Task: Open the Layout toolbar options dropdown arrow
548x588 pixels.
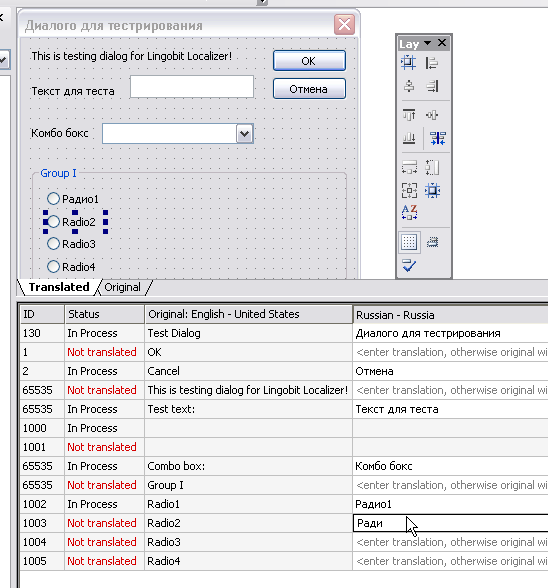Action: [427, 43]
